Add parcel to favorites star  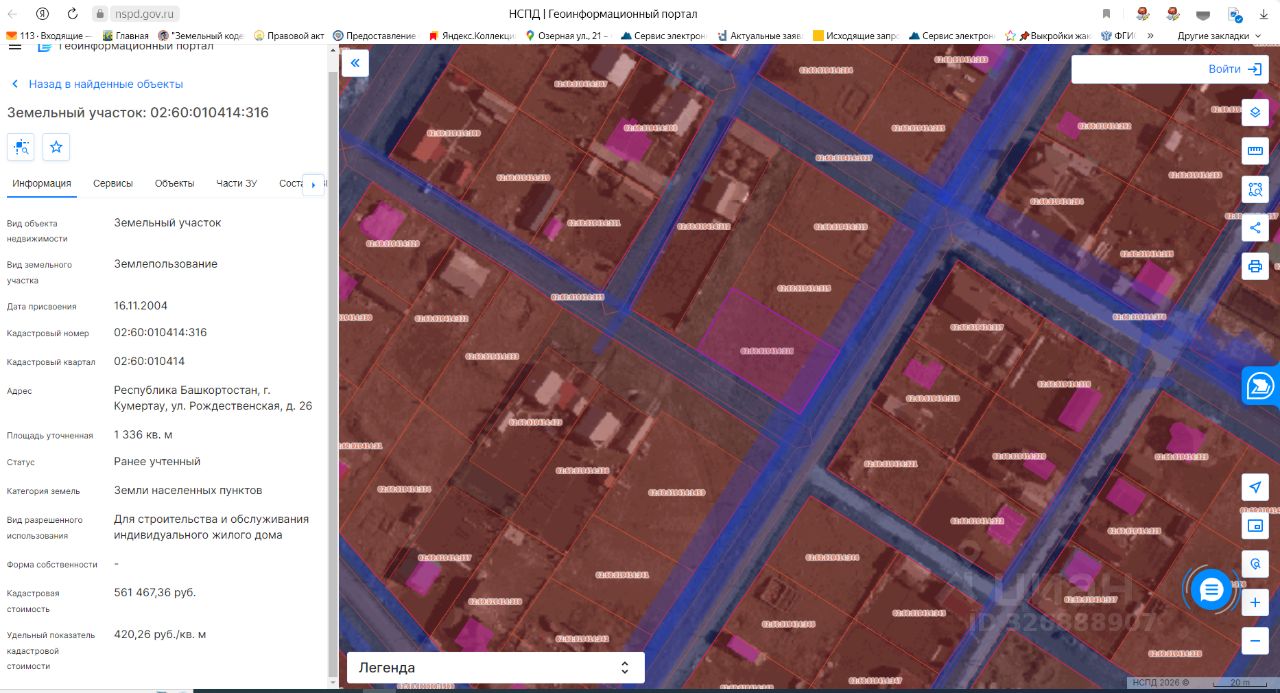[56, 147]
